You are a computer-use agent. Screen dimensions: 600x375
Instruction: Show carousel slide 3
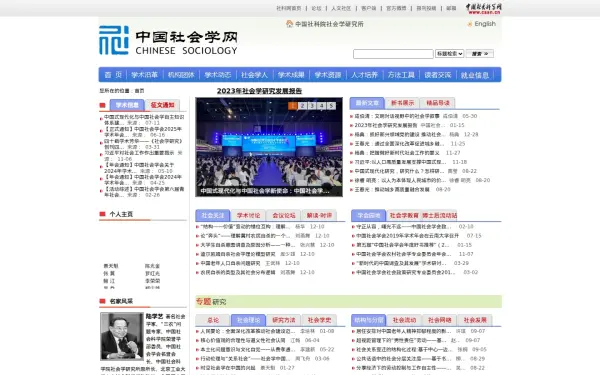coord(312,106)
